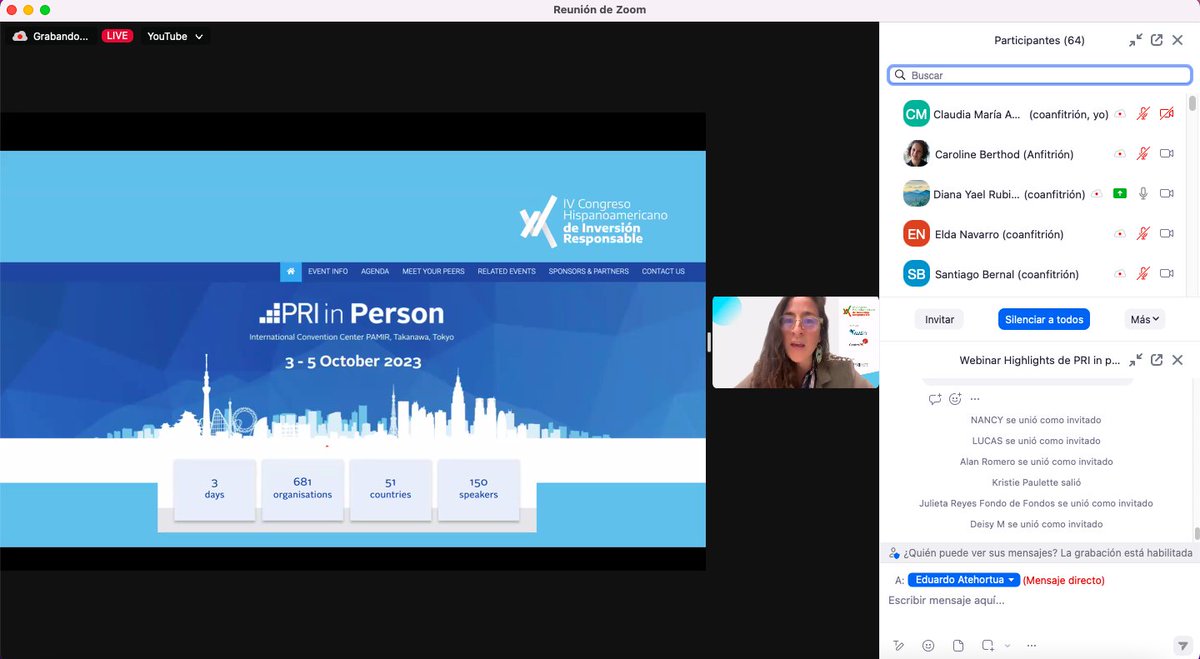Click Elda Navarro's muted microphone icon
This screenshot has height=659, width=1200.
coord(1143,234)
